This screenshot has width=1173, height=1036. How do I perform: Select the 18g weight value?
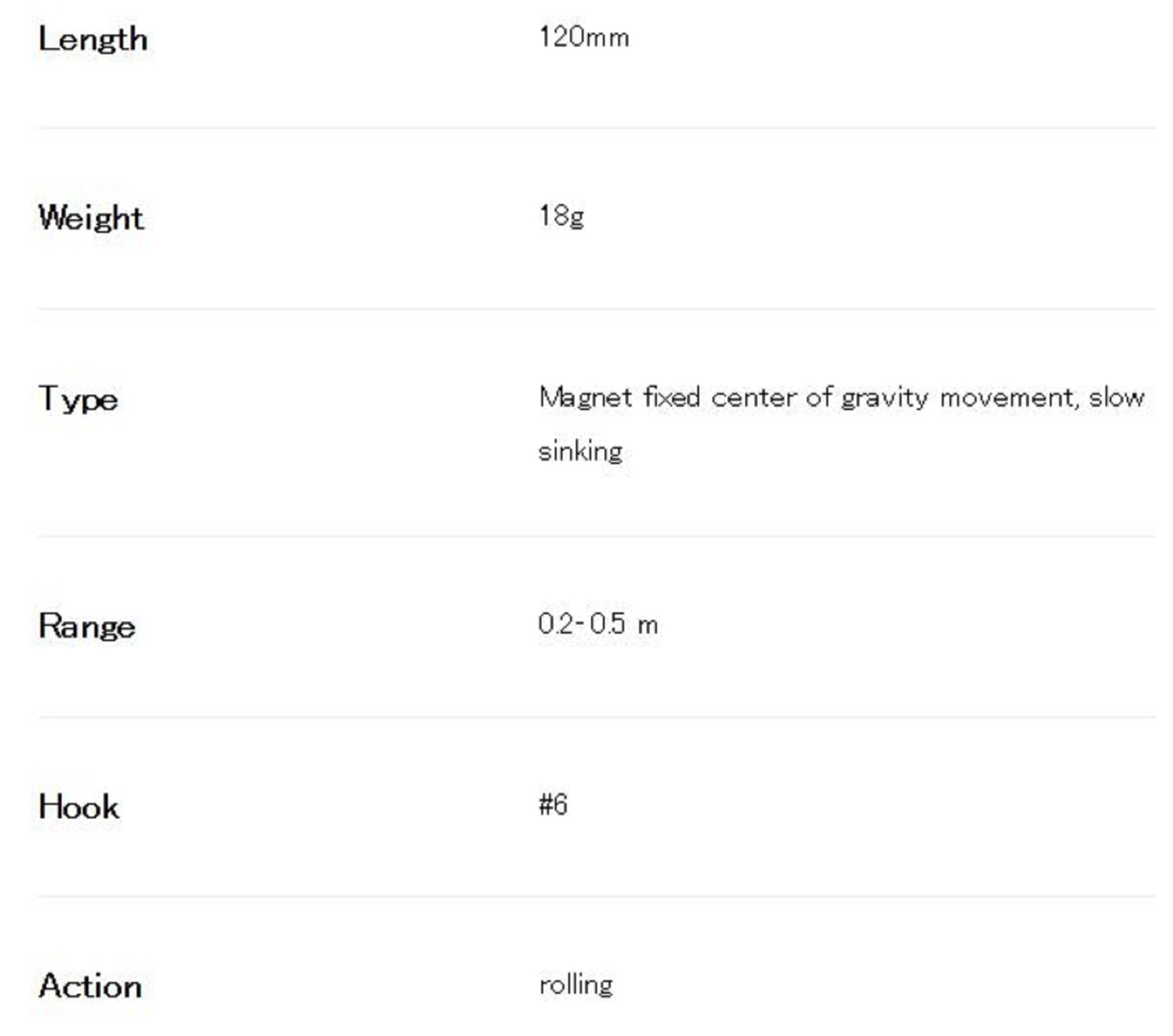point(561,216)
